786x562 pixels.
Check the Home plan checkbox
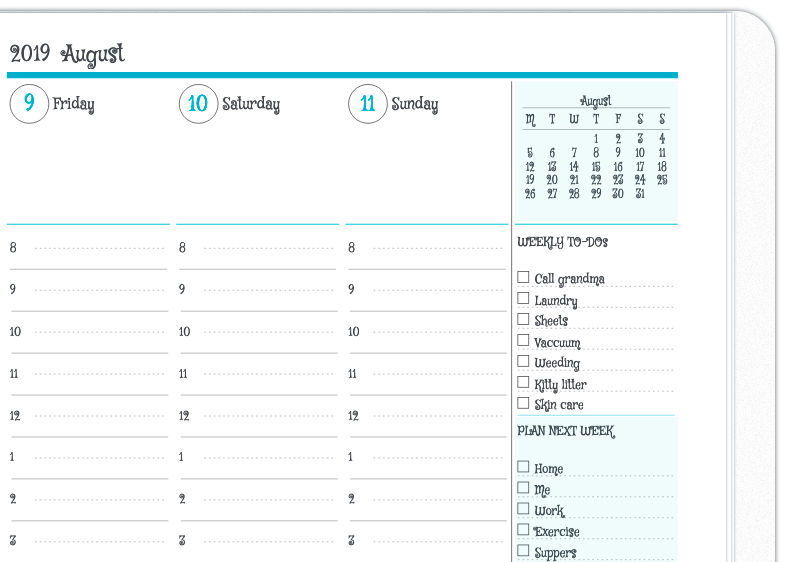tap(523, 467)
